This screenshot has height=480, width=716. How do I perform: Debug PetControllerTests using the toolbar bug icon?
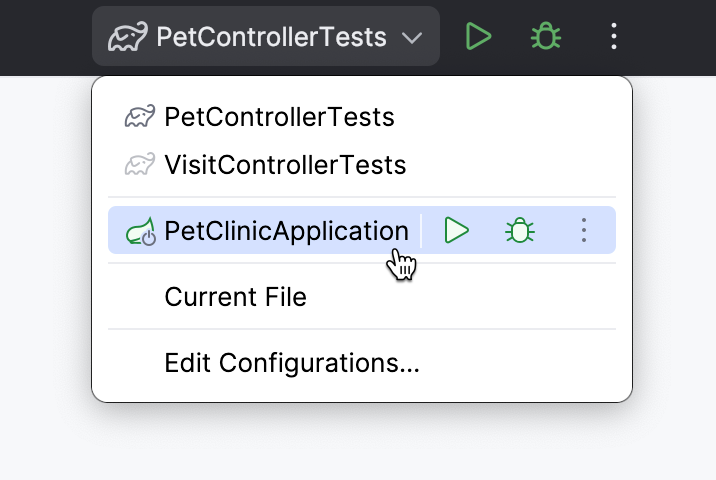click(x=545, y=37)
